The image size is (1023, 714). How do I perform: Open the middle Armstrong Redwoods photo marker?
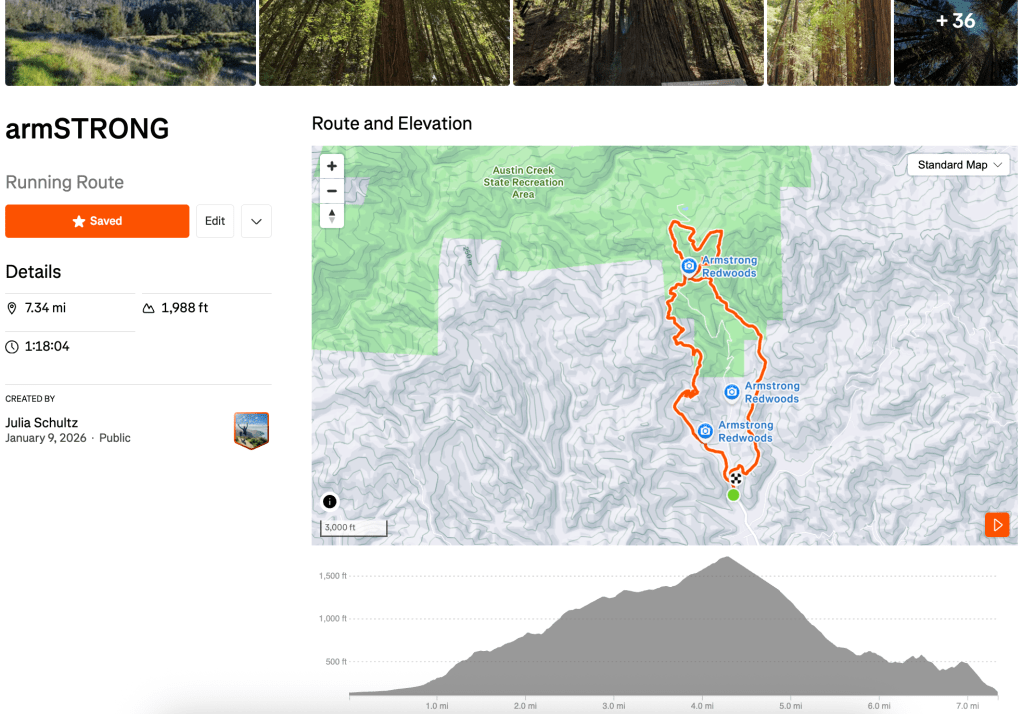pyautogui.click(x=732, y=392)
